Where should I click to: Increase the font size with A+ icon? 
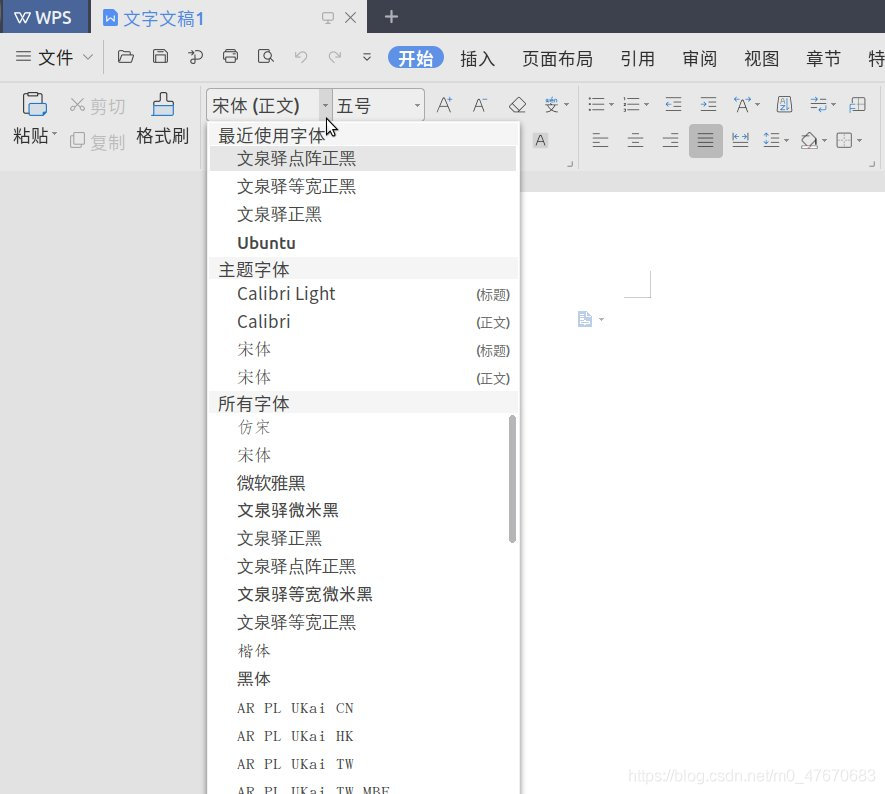[443, 103]
